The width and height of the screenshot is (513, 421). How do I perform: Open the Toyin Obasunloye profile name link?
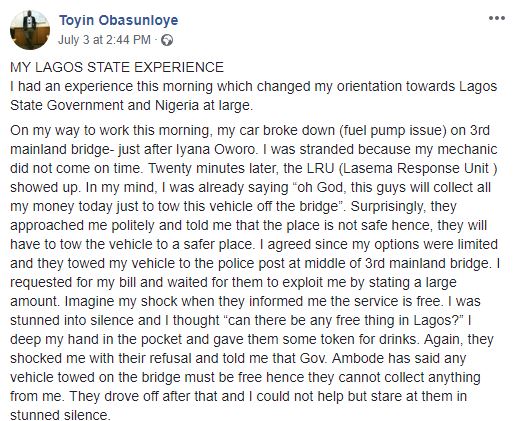(119, 20)
